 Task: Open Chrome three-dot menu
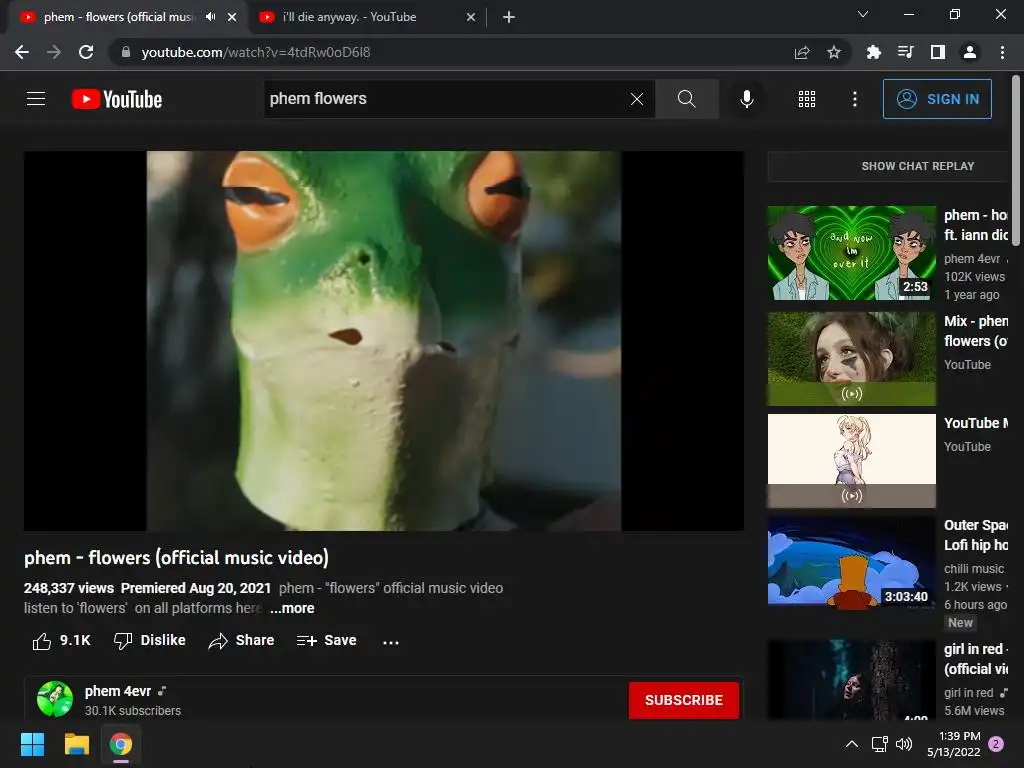click(x=1002, y=52)
